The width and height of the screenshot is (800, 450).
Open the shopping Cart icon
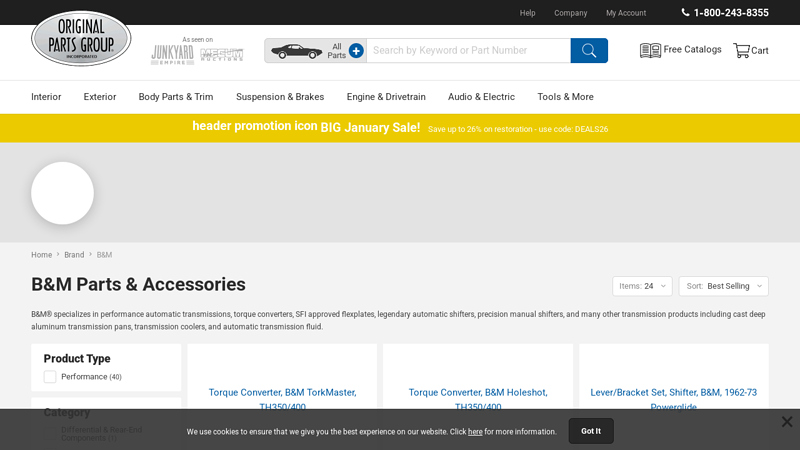coord(741,50)
